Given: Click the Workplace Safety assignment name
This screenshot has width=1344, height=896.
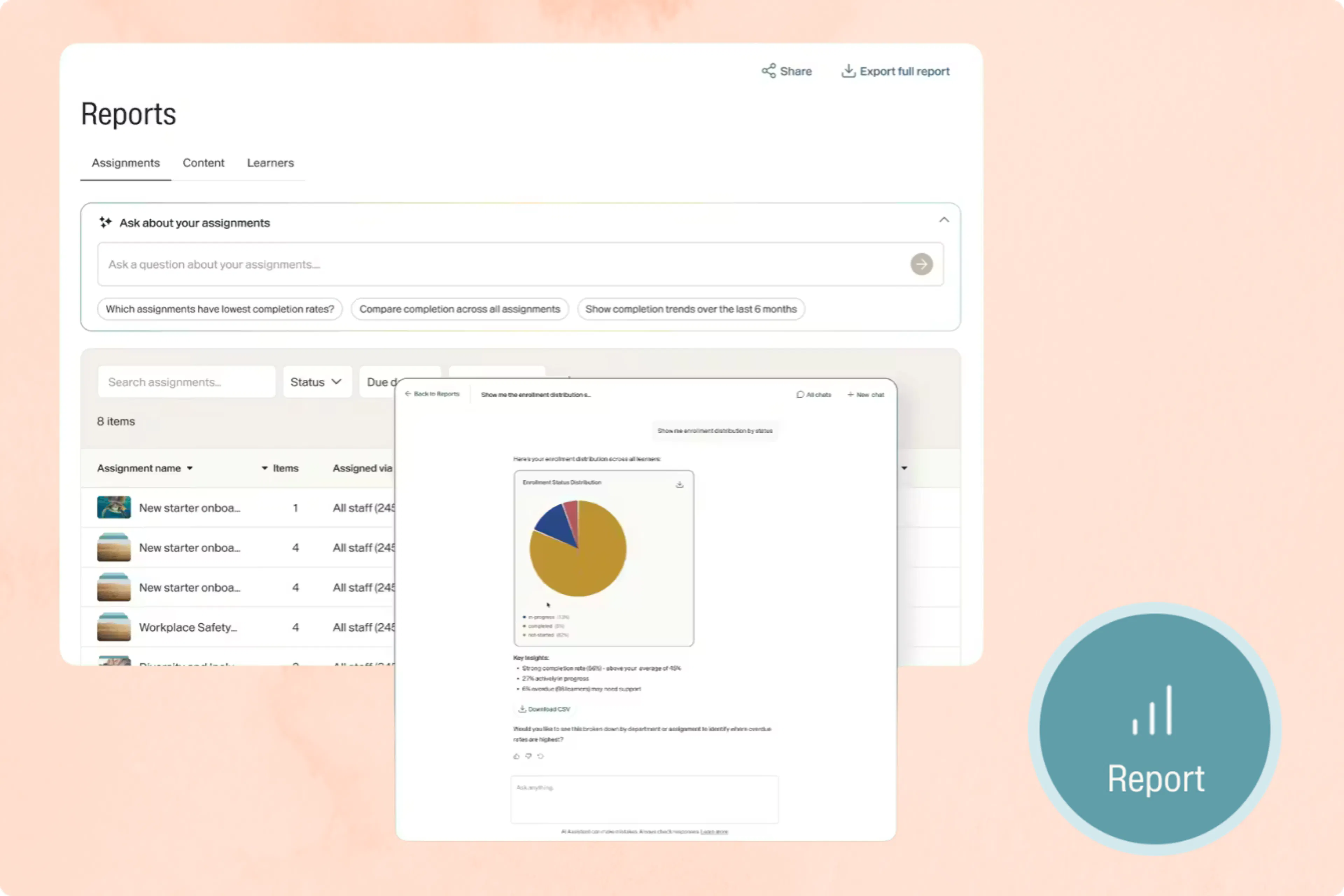Looking at the screenshot, I should [188, 628].
